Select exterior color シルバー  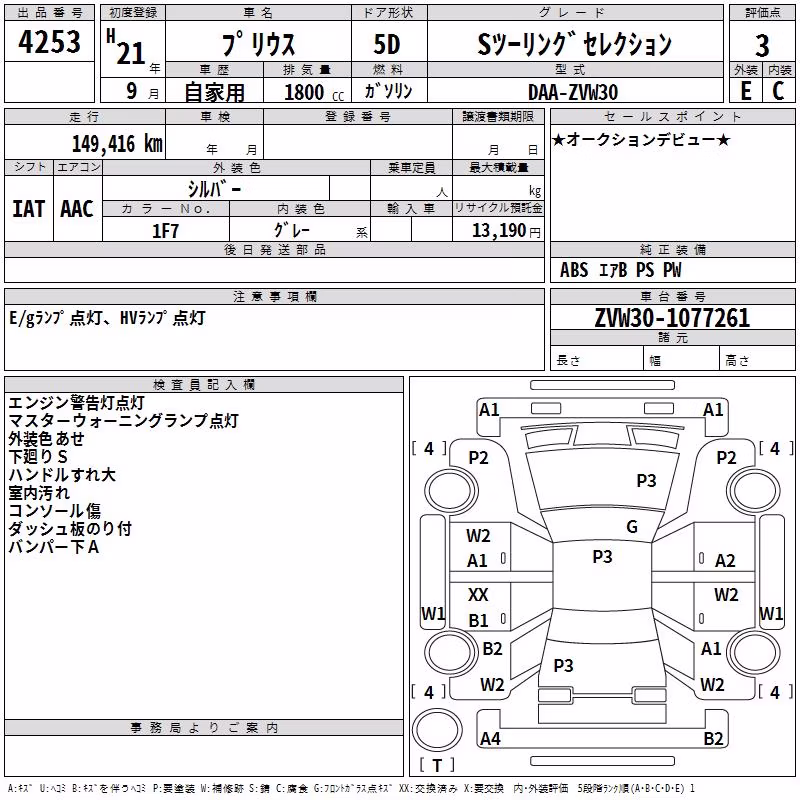tap(214, 189)
